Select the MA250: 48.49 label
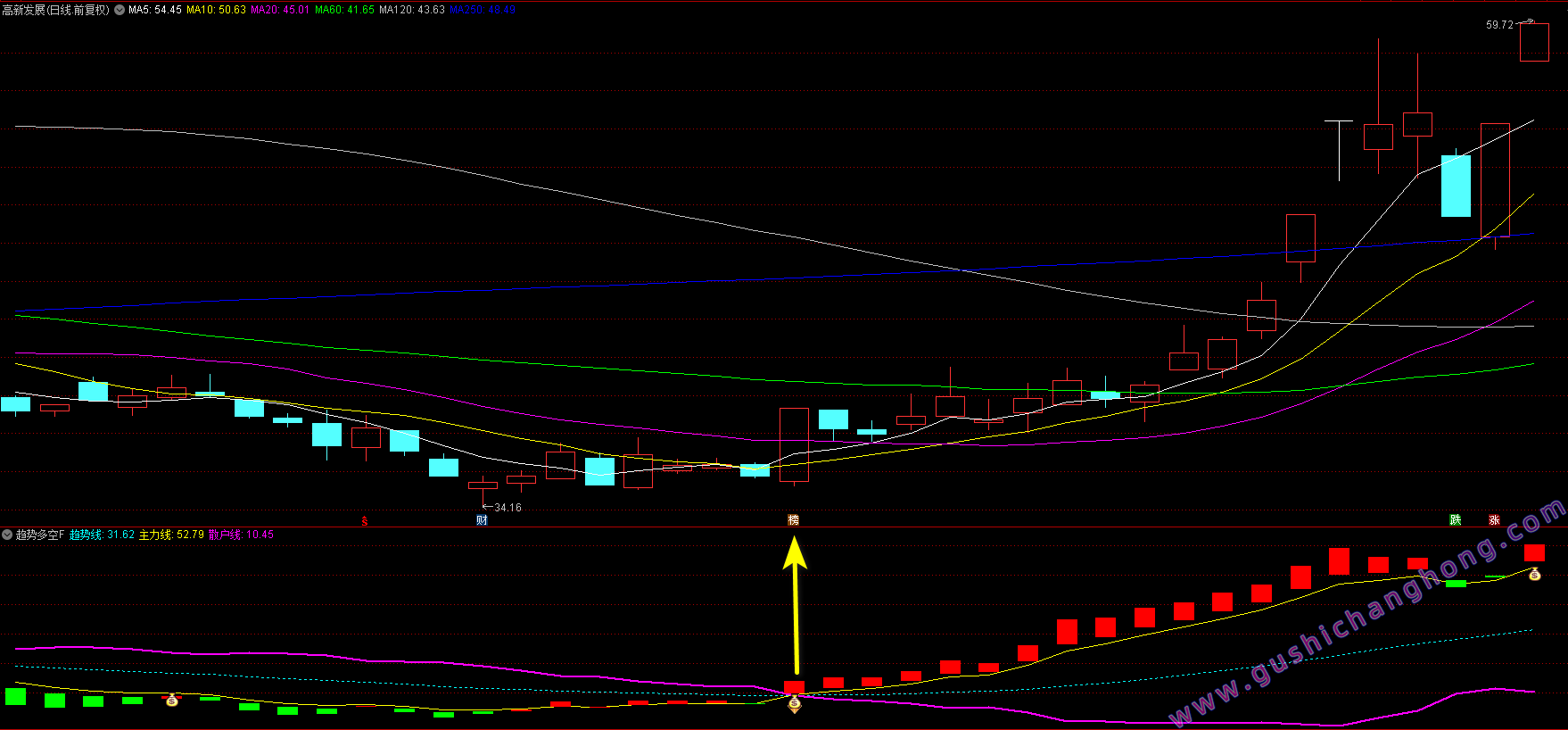Screen dimensions: 1568x730 click(483, 10)
